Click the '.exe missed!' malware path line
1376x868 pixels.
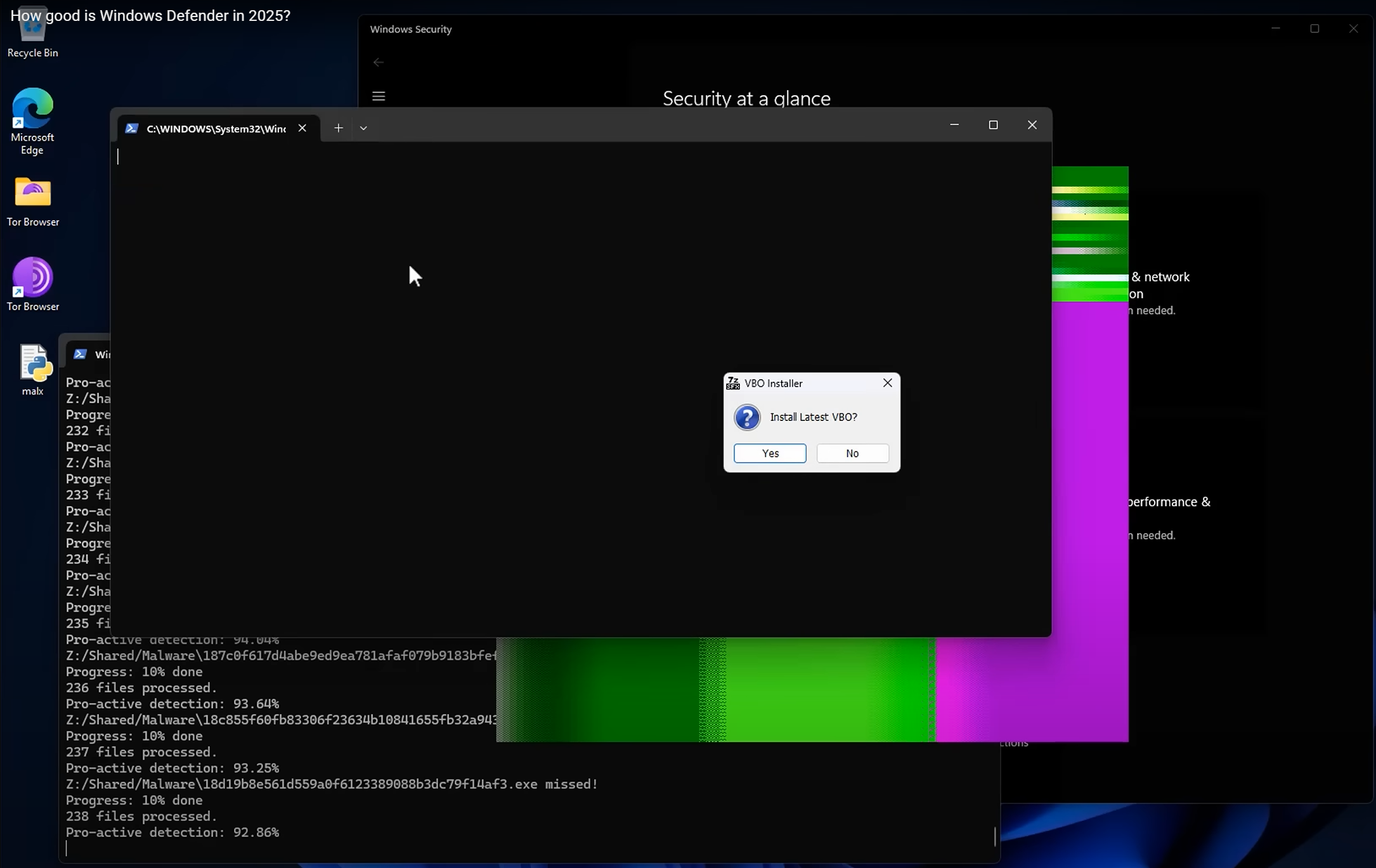[x=332, y=784]
